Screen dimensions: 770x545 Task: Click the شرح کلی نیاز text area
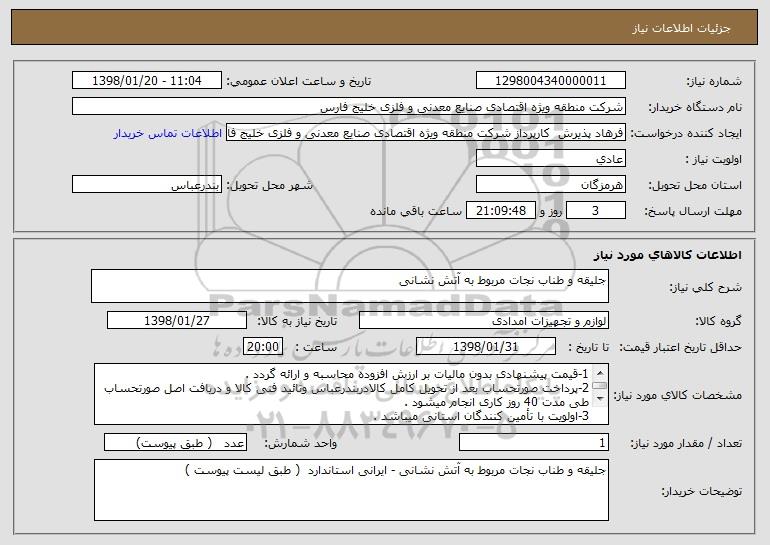(350, 286)
